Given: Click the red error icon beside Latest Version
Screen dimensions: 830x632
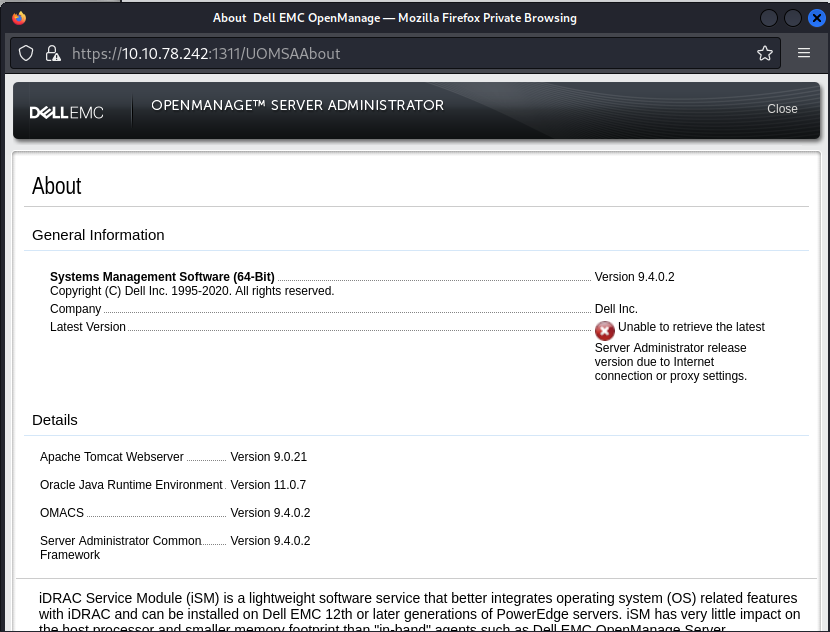Looking at the screenshot, I should click(605, 330).
